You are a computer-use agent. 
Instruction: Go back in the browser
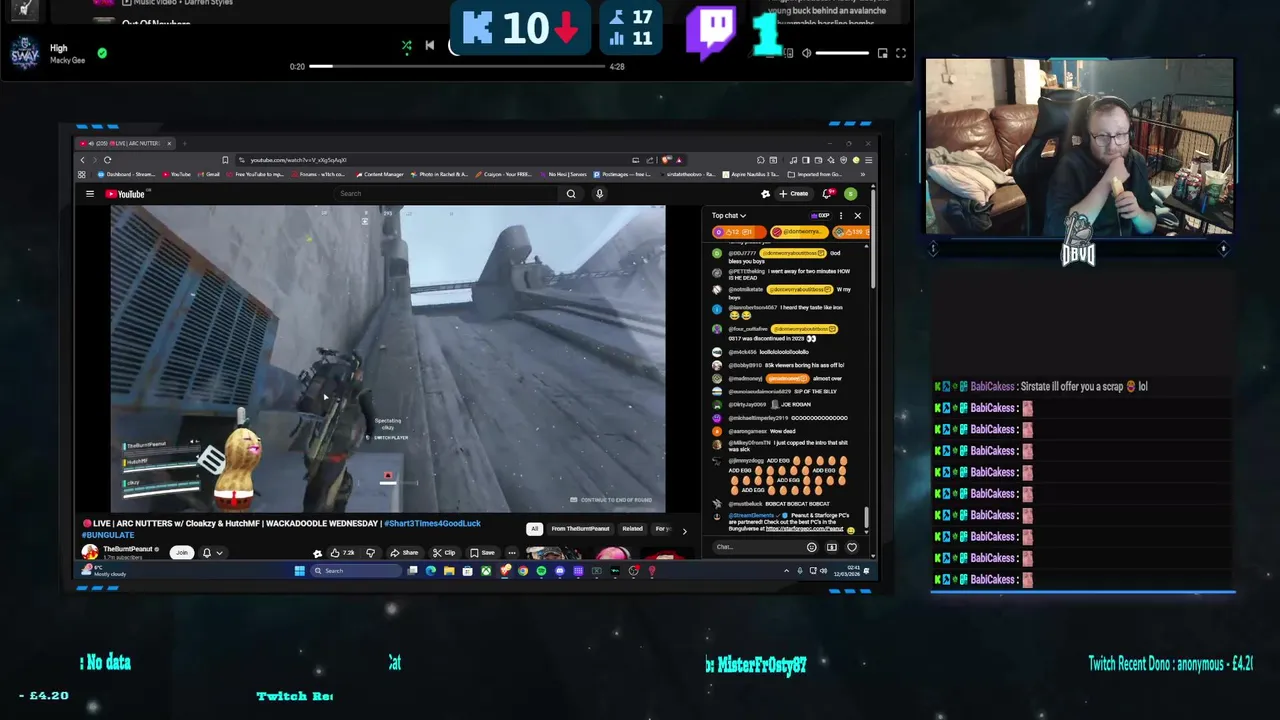[83, 160]
